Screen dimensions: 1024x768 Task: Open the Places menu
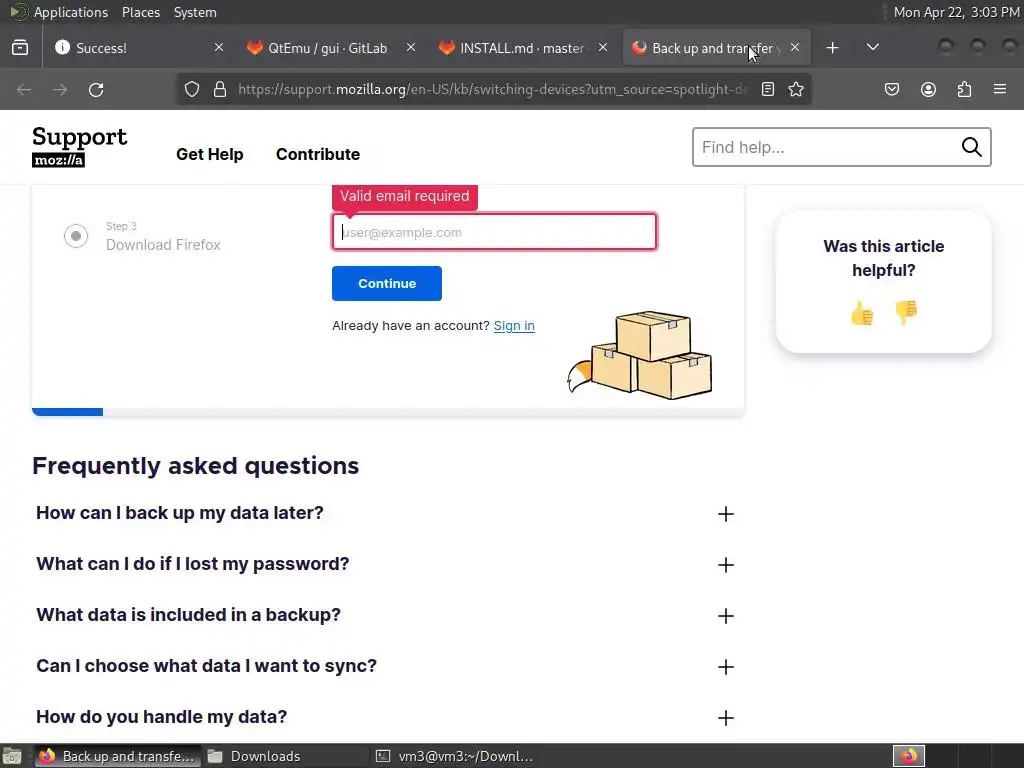tap(141, 12)
